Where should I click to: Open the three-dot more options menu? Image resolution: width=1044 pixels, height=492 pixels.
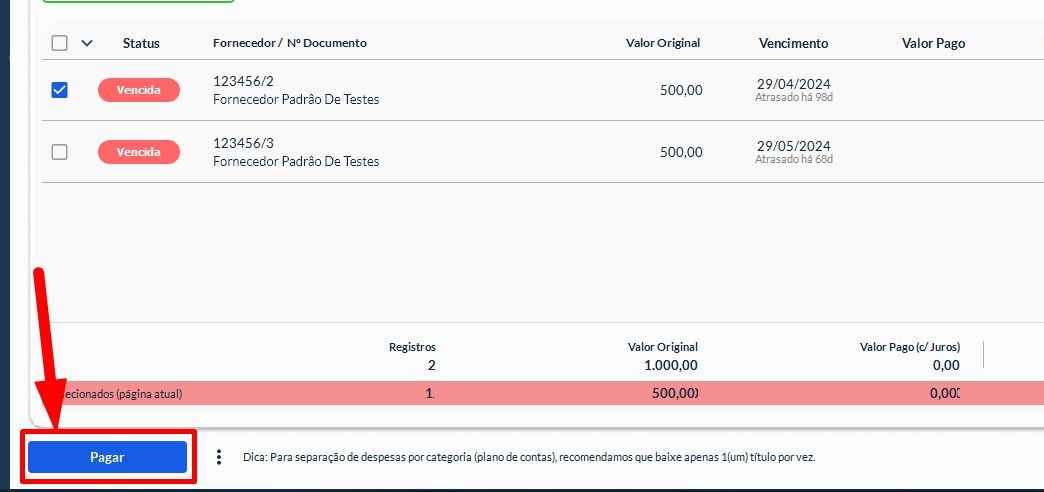(219, 457)
